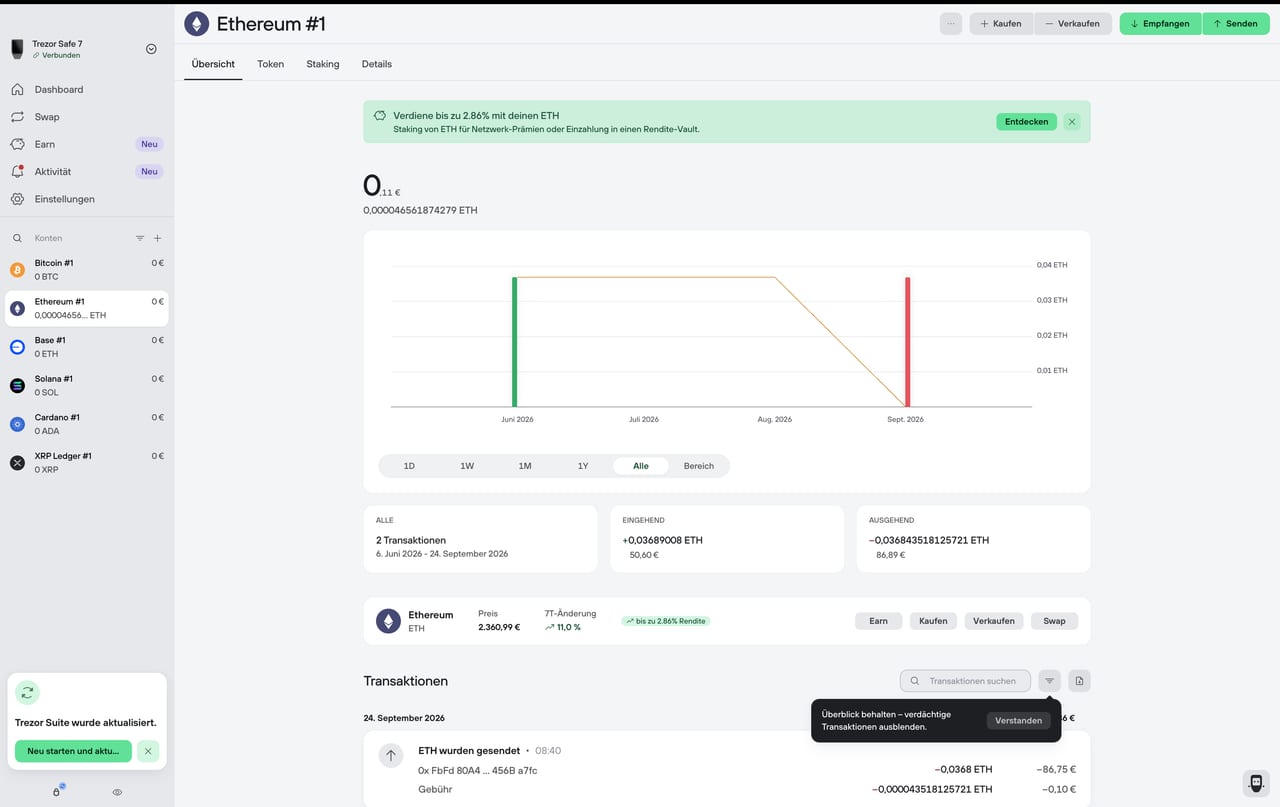Click the filter icon next to Konten
Image resolution: width=1280 pixels, height=807 pixels.
[140, 238]
